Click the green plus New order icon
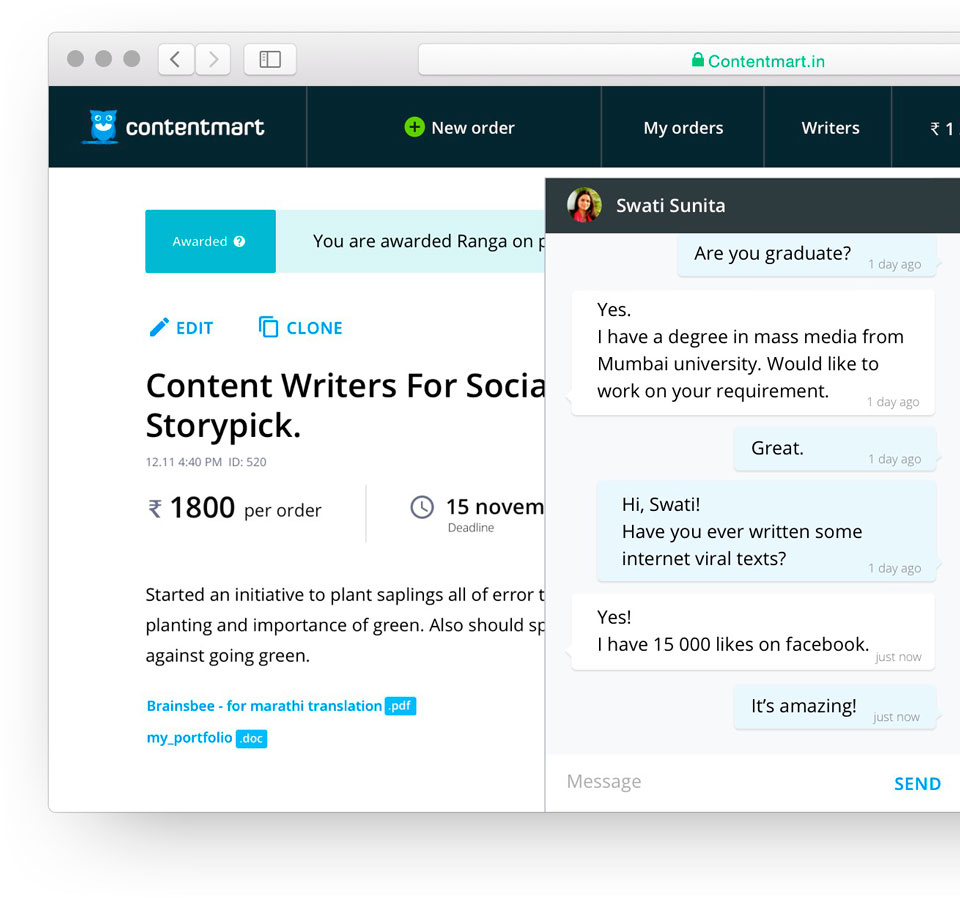The height and width of the screenshot is (898, 960). [414, 127]
